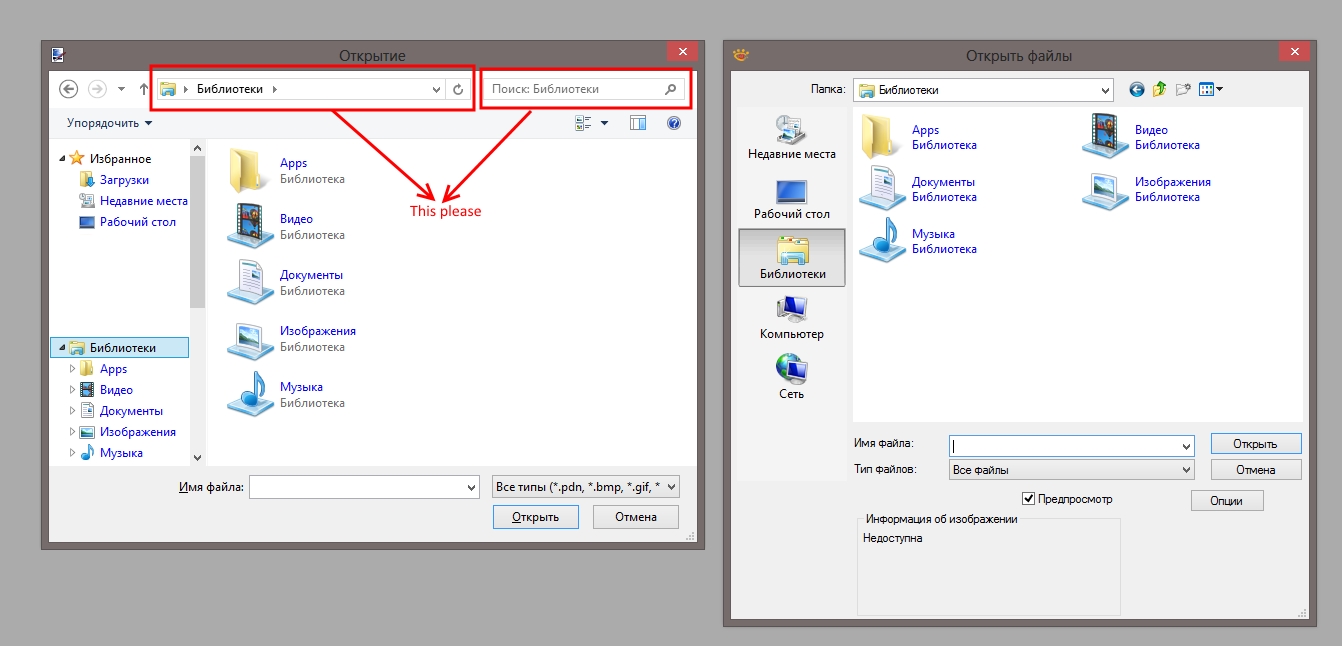1342x646 pixels.
Task: Select Компьютер in places bar
Action: click(x=792, y=318)
